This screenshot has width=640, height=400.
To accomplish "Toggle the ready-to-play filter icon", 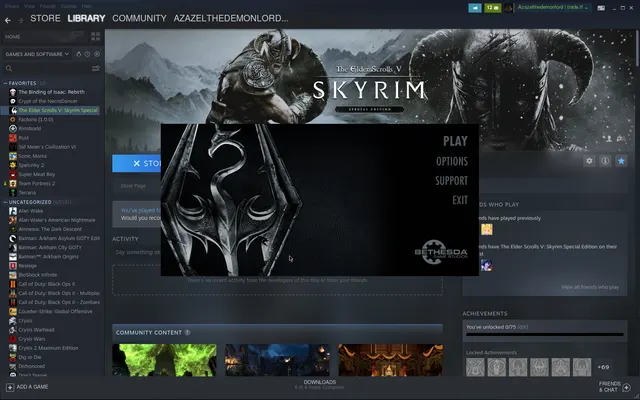I will coord(97,54).
